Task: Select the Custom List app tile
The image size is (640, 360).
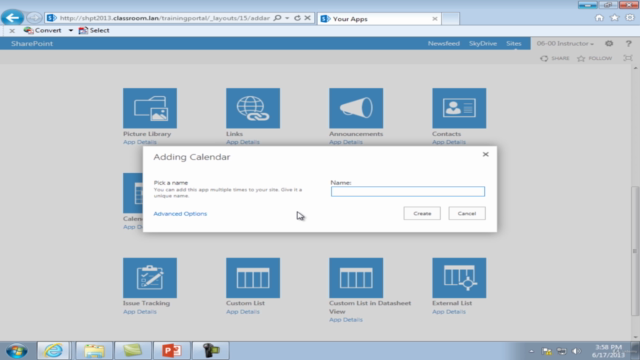Action: 253,278
